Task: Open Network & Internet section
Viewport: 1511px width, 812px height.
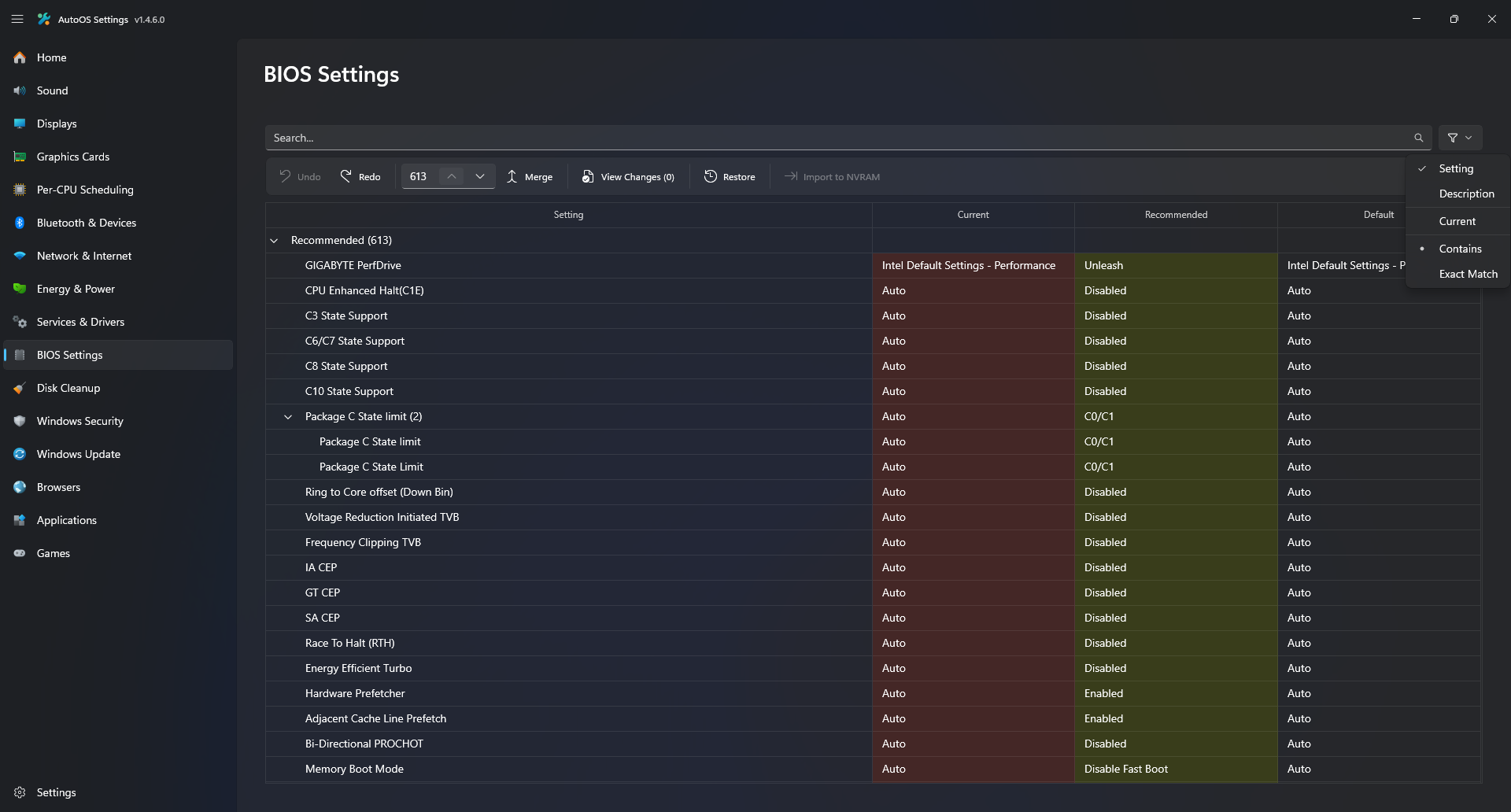Action: pyautogui.click(x=118, y=256)
